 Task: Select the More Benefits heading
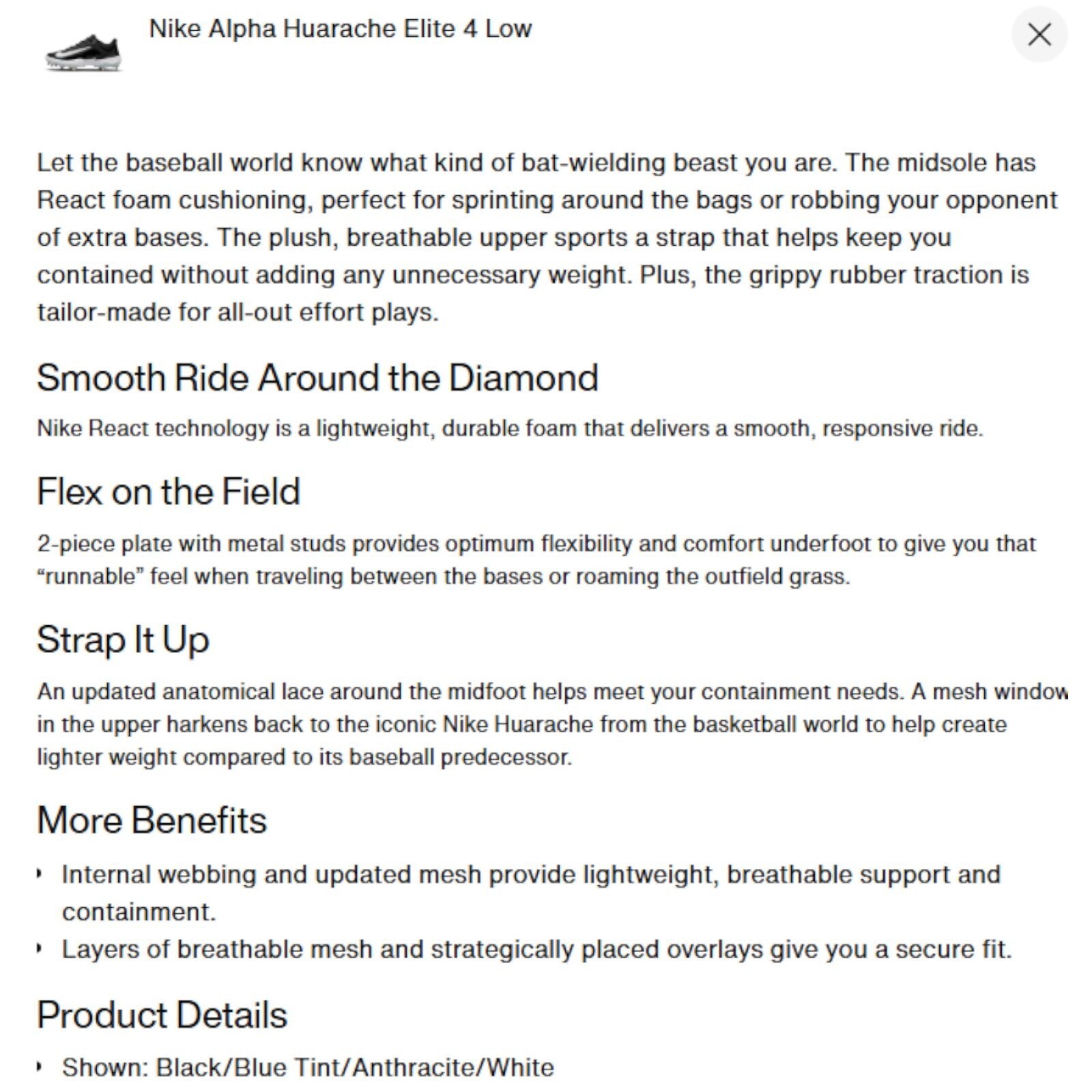click(152, 820)
